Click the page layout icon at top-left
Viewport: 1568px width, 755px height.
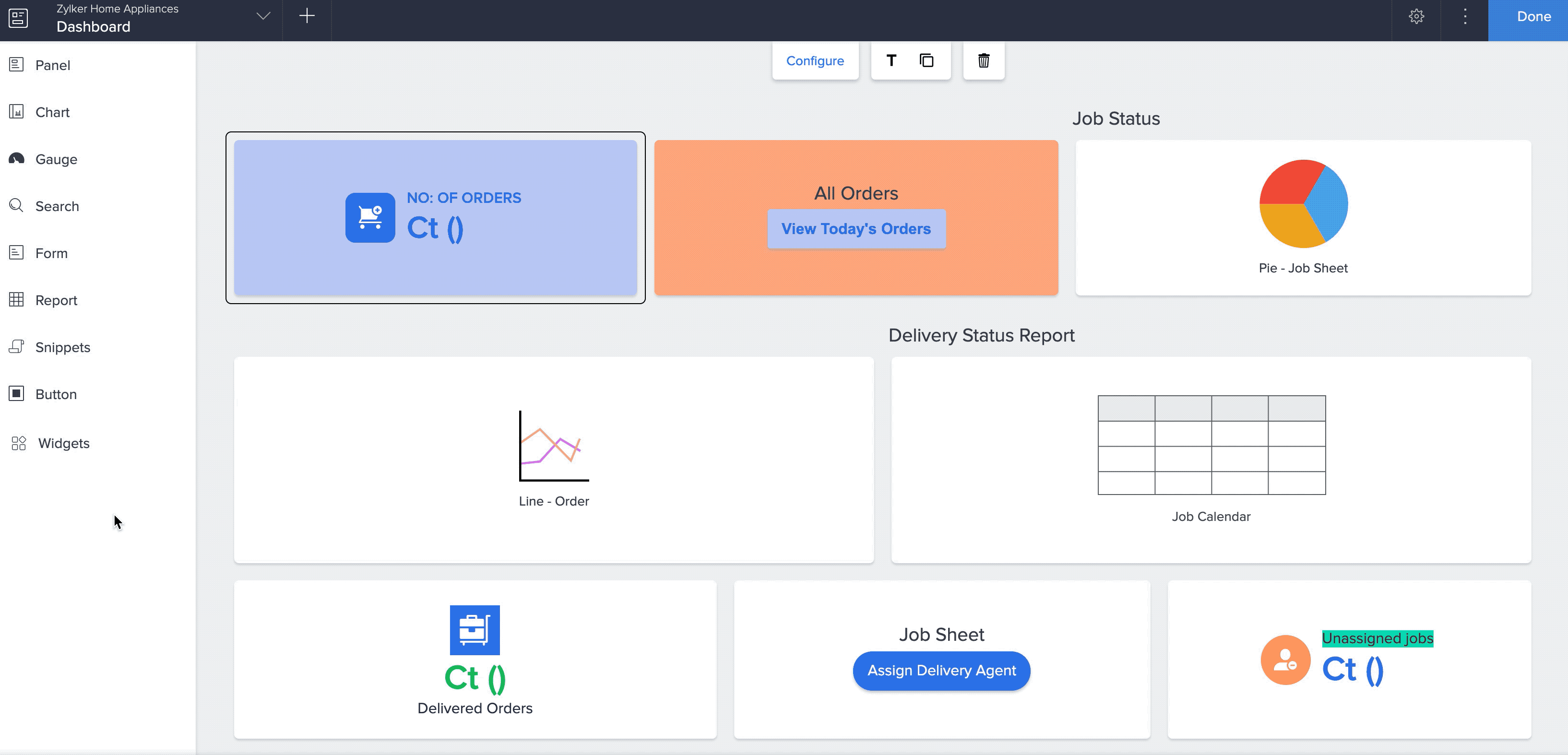(18, 18)
